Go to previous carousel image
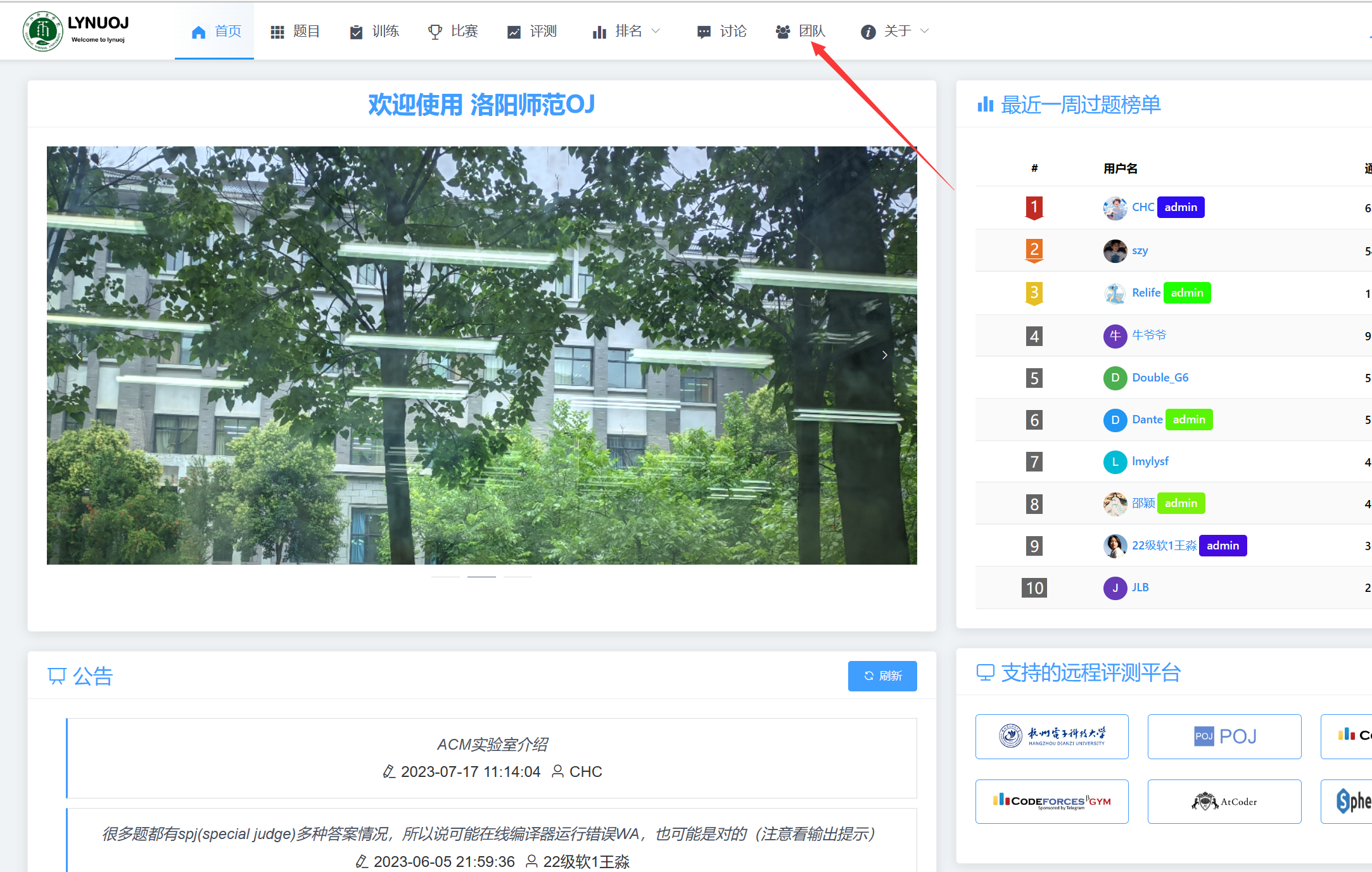 pos(79,356)
